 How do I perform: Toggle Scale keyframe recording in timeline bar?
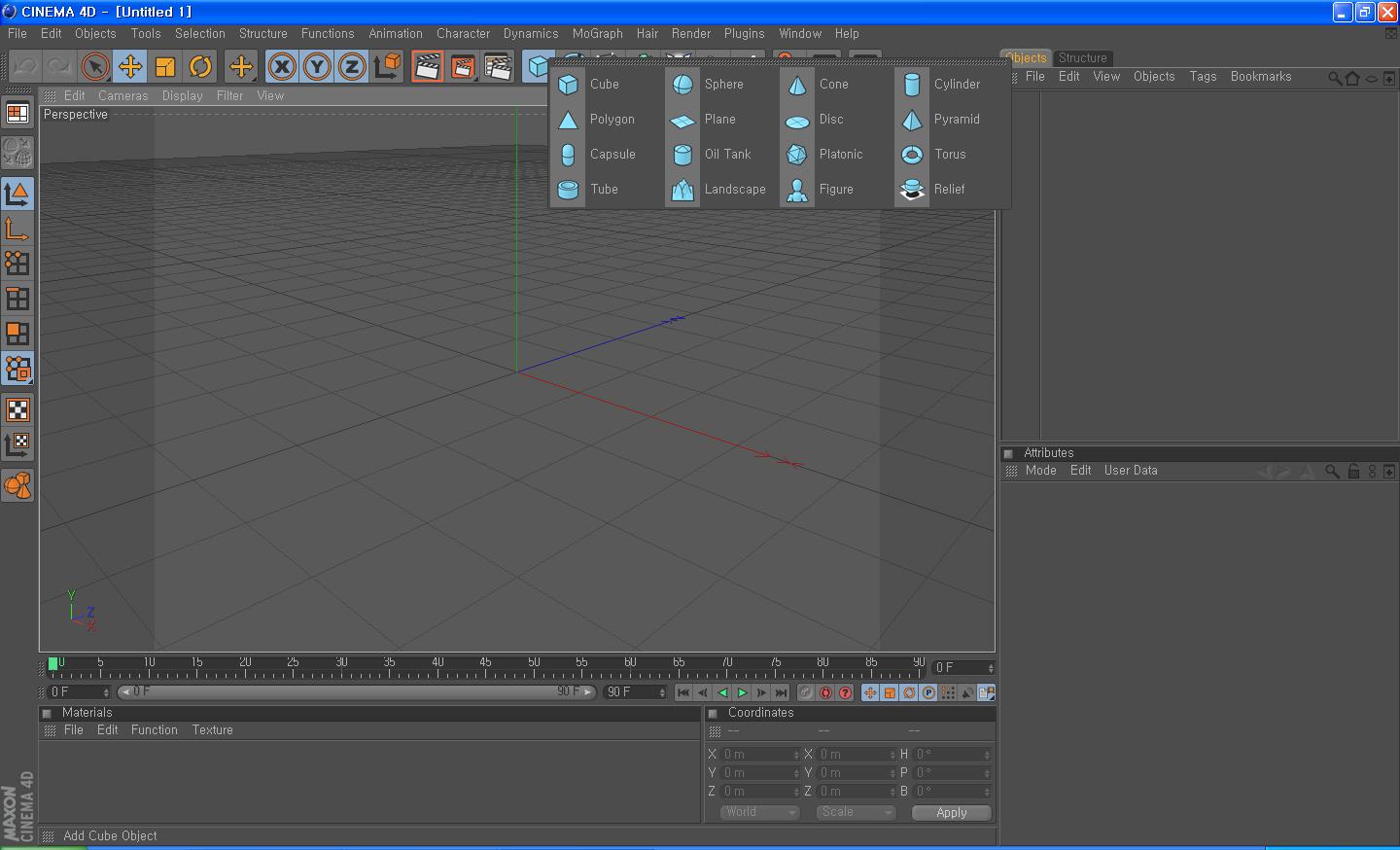[x=890, y=692]
